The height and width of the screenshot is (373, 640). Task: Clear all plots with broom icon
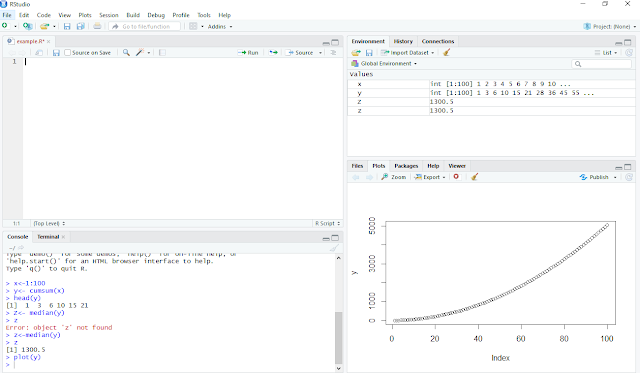click(474, 177)
